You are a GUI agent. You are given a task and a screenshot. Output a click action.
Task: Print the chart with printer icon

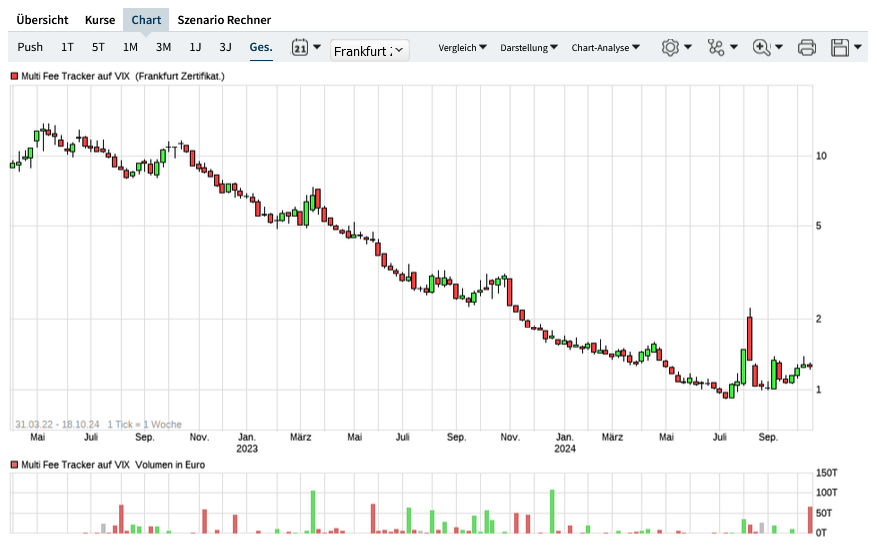pyautogui.click(x=807, y=48)
